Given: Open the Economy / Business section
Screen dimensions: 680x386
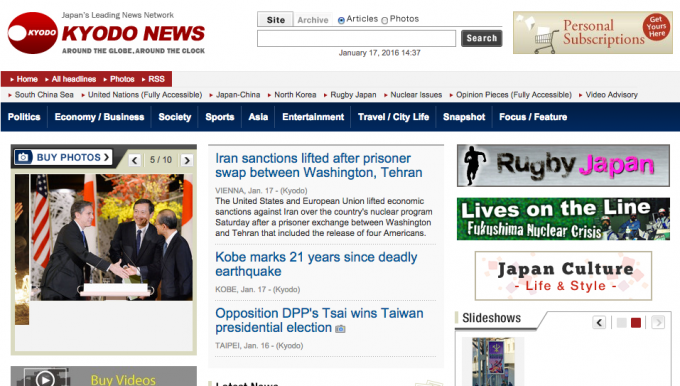Looking at the screenshot, I should pyautogui.click(x=99, y=117).
